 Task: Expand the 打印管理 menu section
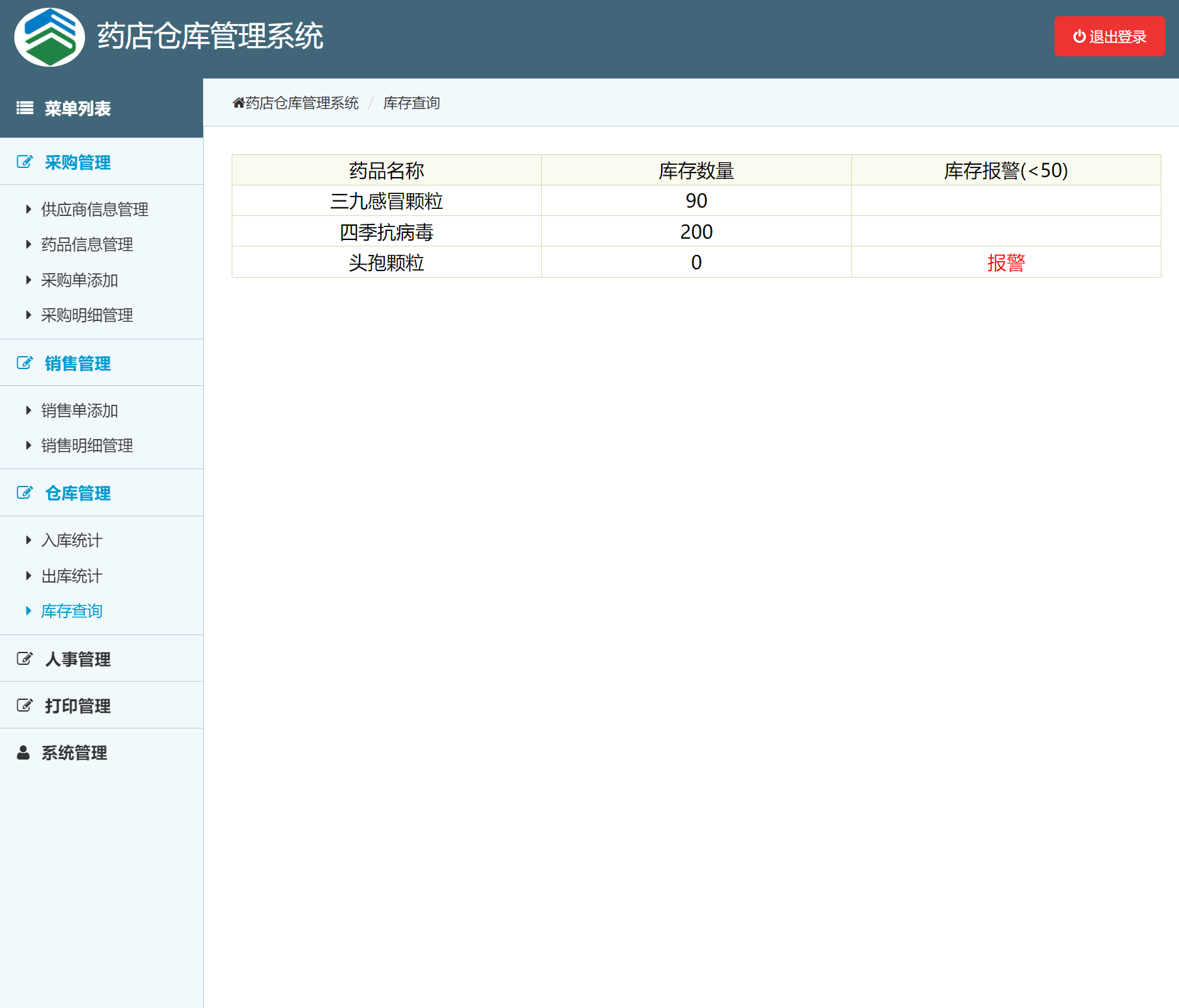click(x=77, y=706)
